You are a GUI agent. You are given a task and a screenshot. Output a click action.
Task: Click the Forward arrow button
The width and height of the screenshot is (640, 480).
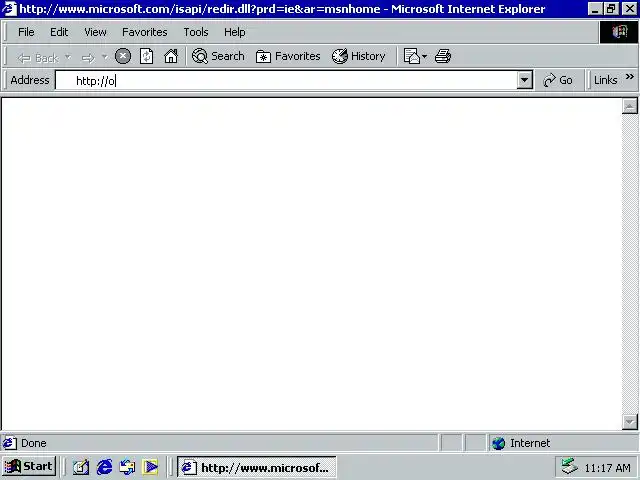click(x=88, y=58)
